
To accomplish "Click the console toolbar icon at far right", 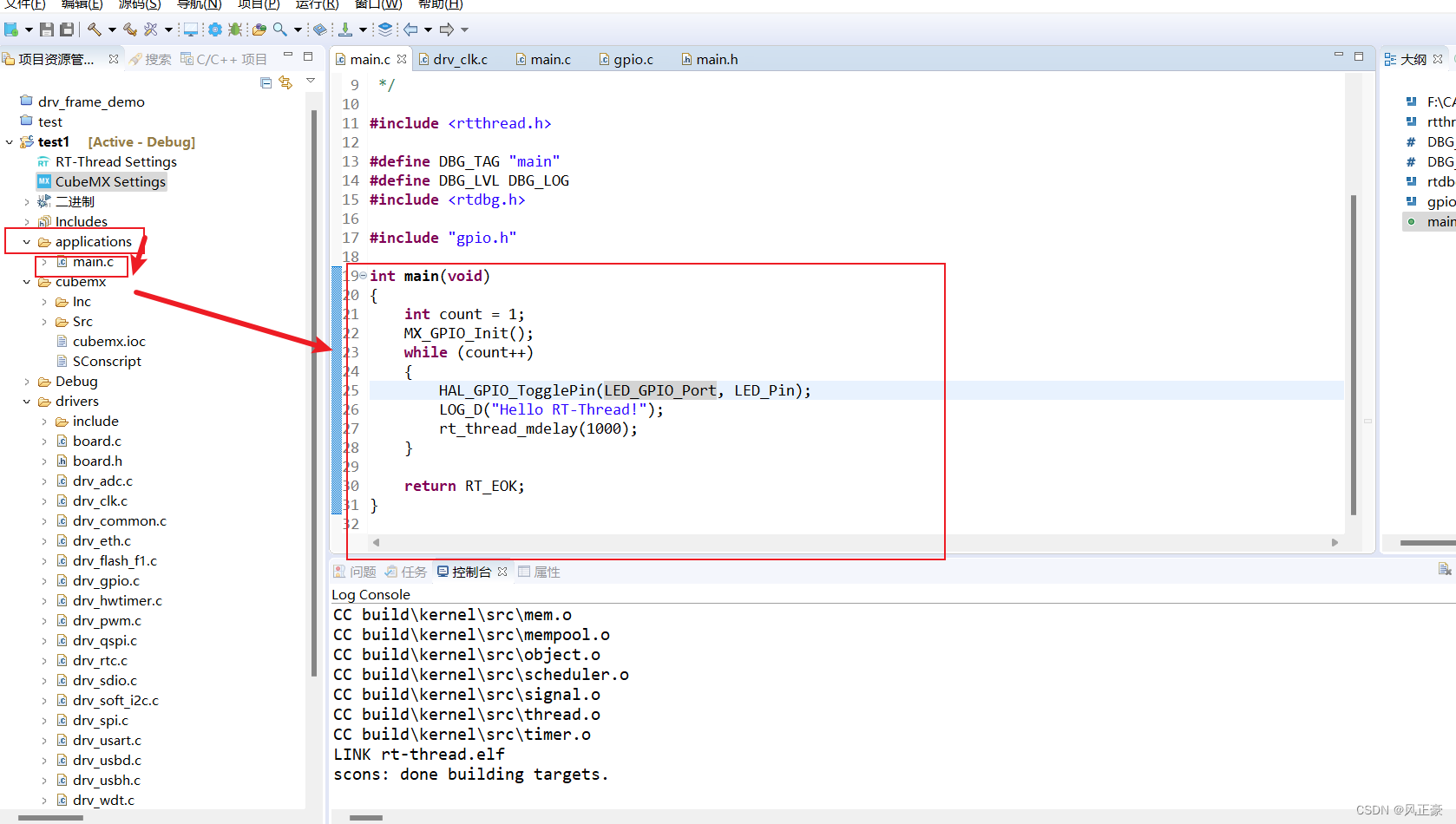I will point(1445,569).
